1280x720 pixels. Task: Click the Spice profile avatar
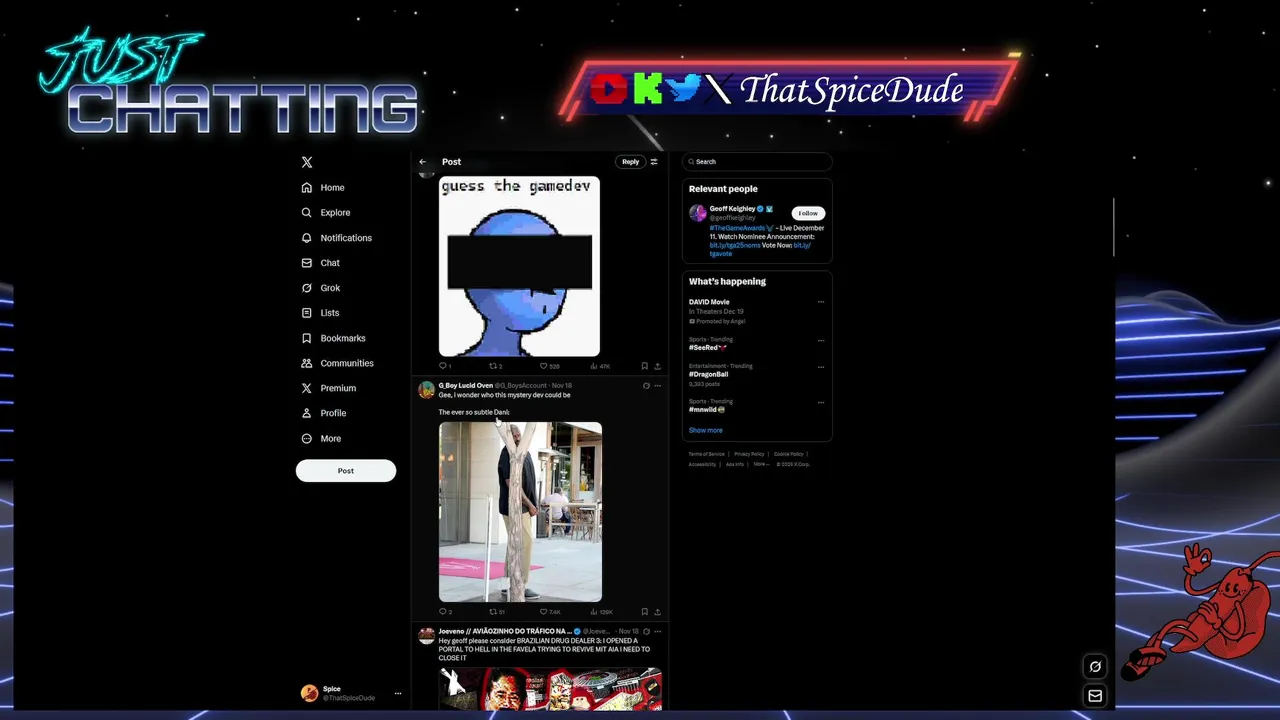[309, 693]
